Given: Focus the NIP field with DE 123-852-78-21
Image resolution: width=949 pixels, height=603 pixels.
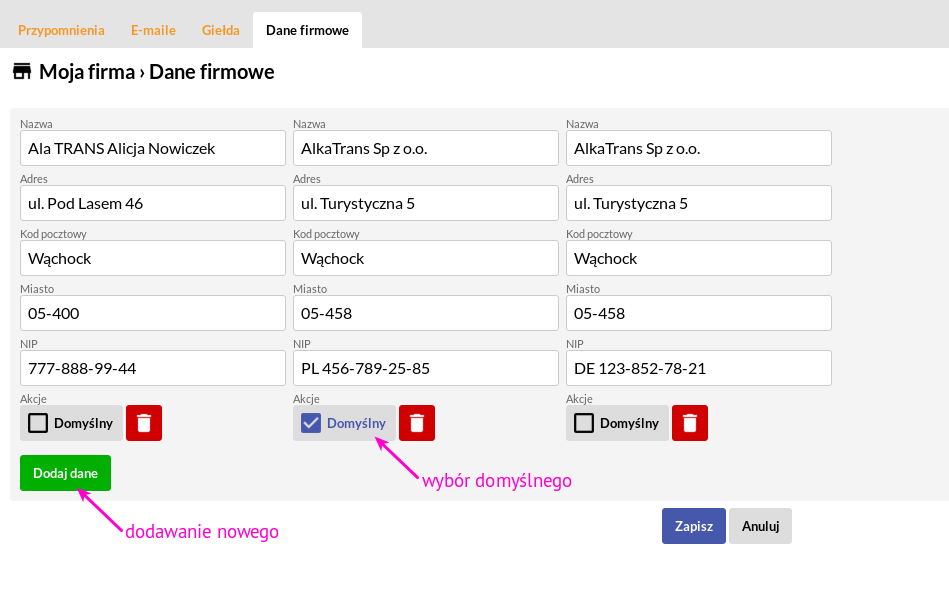Looking at the screenshot, I should tap(698, 368).
